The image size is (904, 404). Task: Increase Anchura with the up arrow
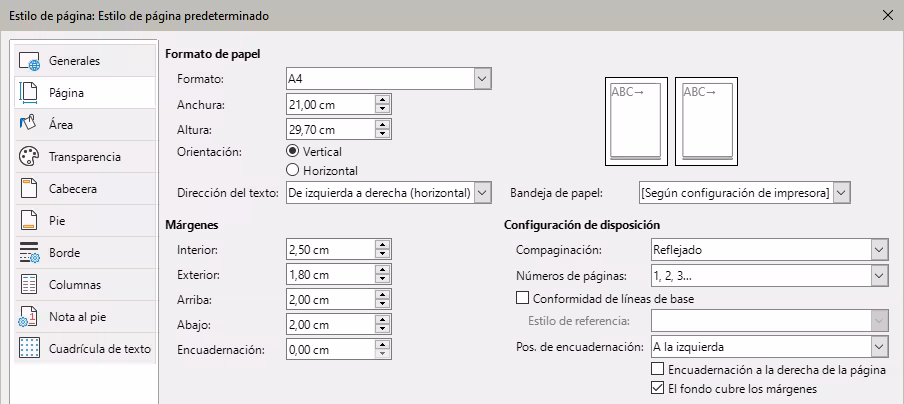(x=382, y=100)
